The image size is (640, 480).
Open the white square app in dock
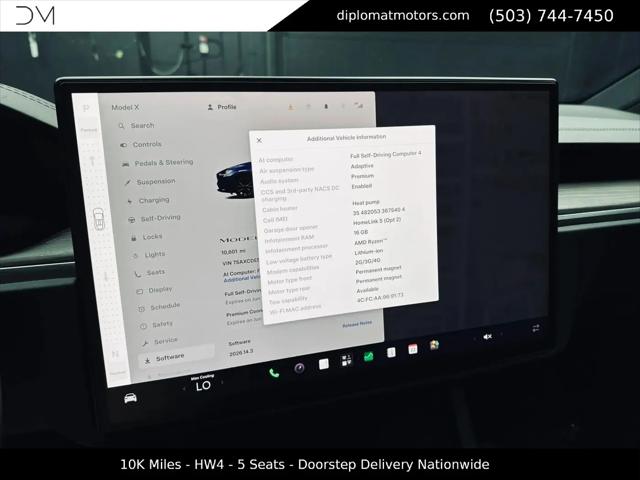click(324, 364)
